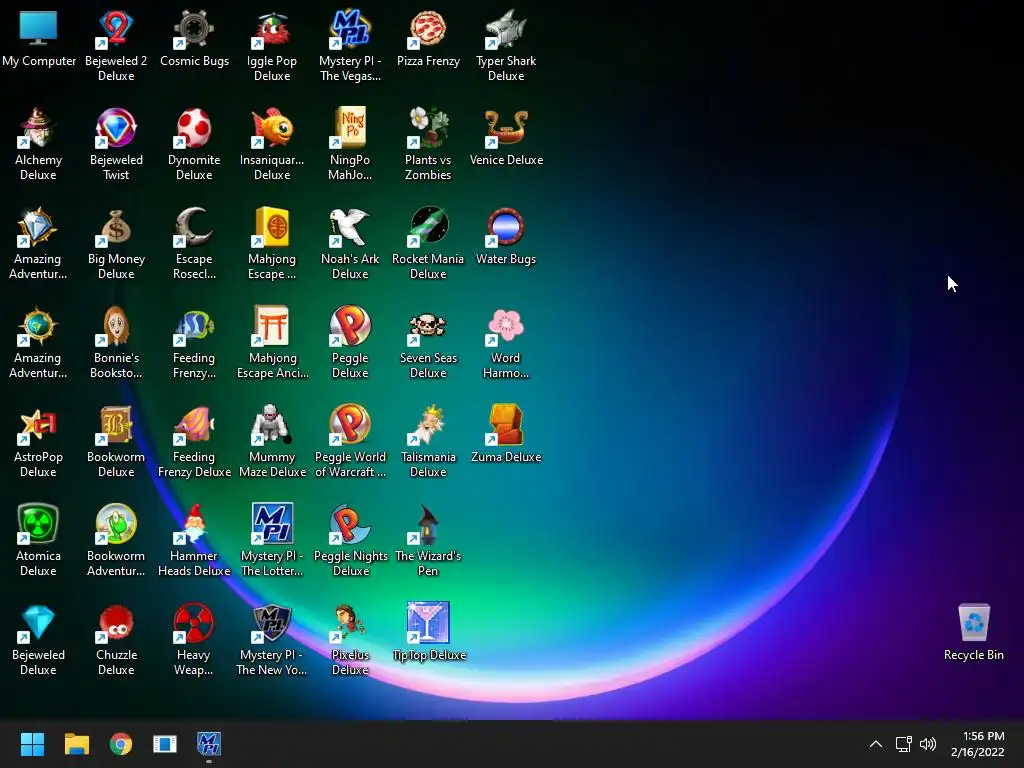Show hidden system tray icons
The width and height of the screenshot is (1024, 768).
876,744
